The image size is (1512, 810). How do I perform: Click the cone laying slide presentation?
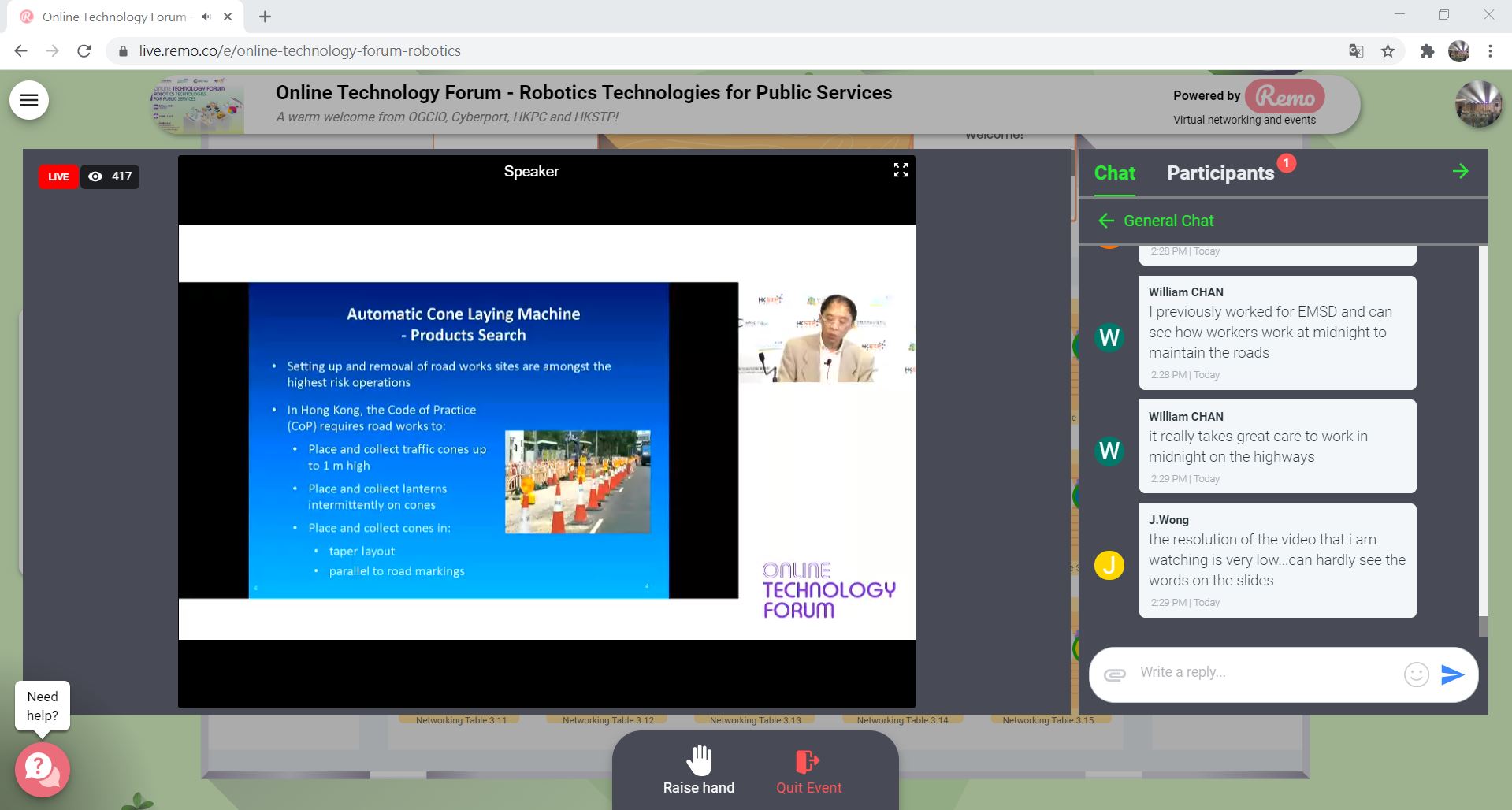459,440
